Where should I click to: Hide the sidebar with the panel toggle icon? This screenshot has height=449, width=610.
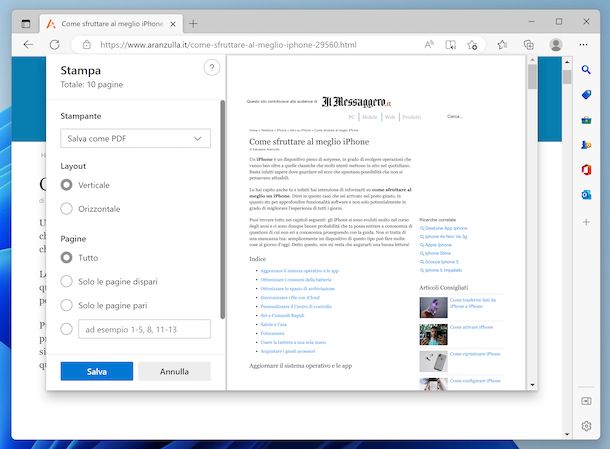586,401
